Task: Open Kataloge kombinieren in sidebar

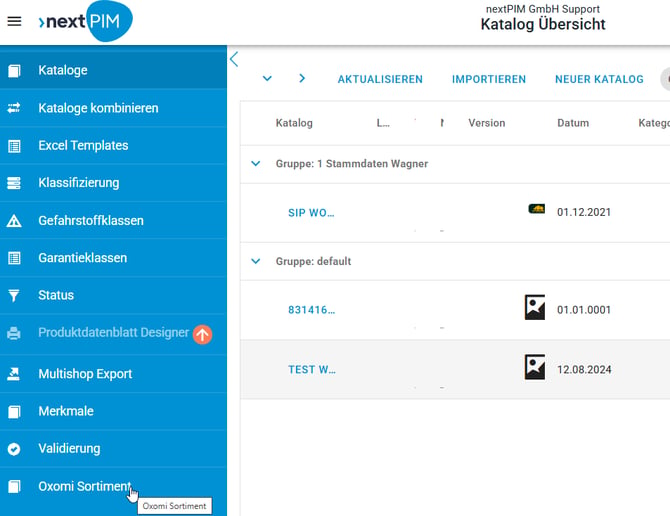Action: (x=113, y=108)
